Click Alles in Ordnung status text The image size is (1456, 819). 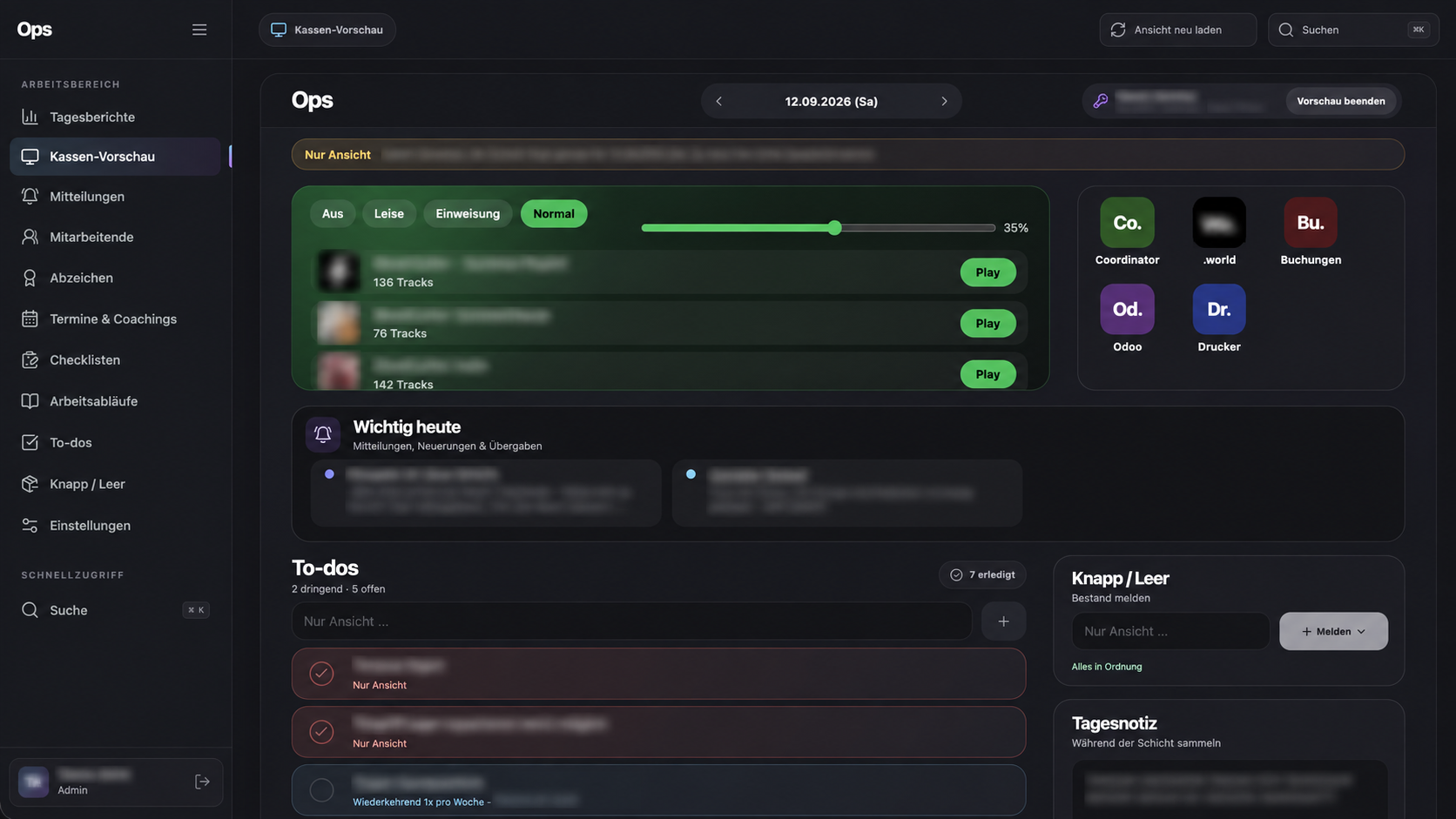coord(1106,667)
